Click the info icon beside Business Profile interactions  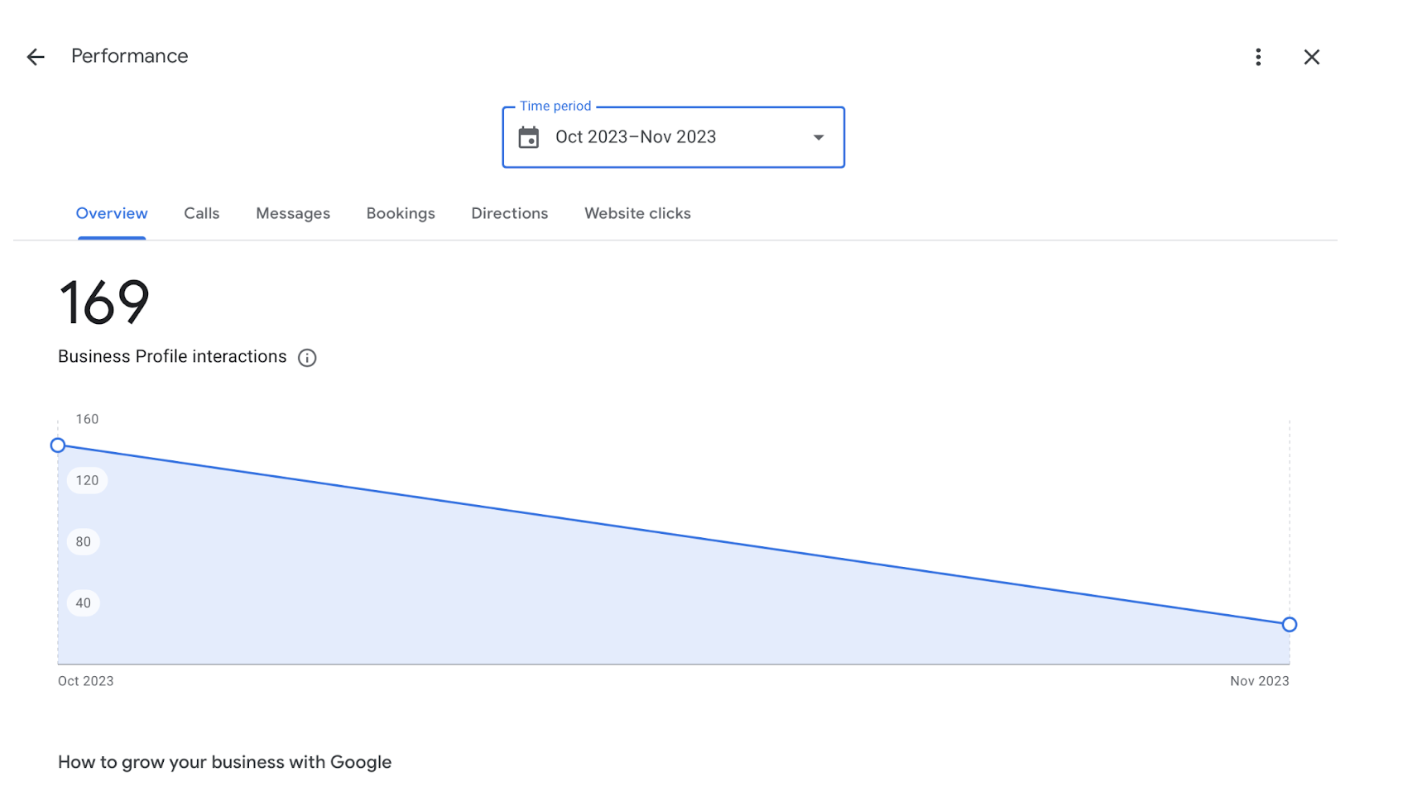tap(307, 358)
